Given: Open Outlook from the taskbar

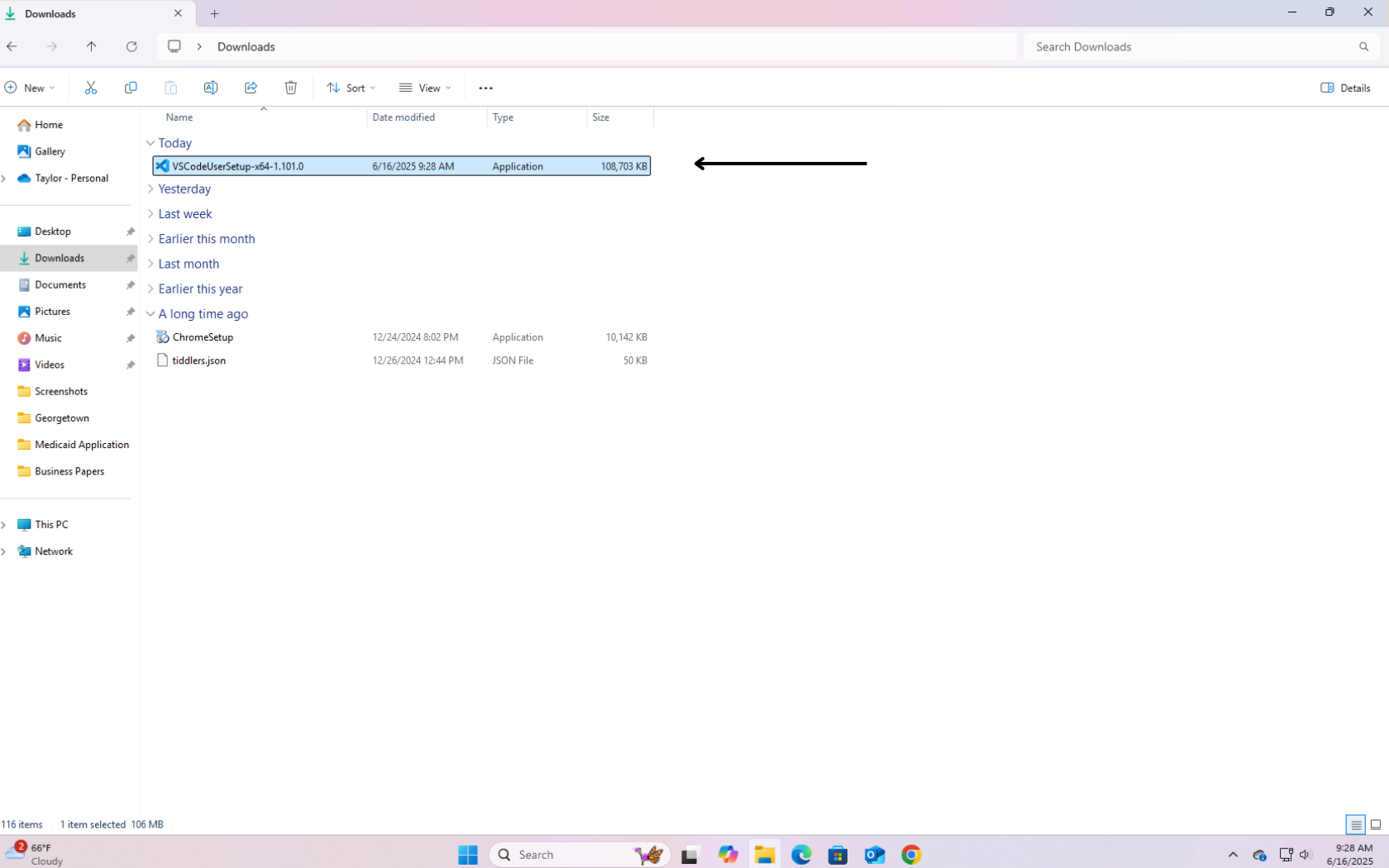Looking at the screenshot, I should pyautogui.click(x=875, y=855).
